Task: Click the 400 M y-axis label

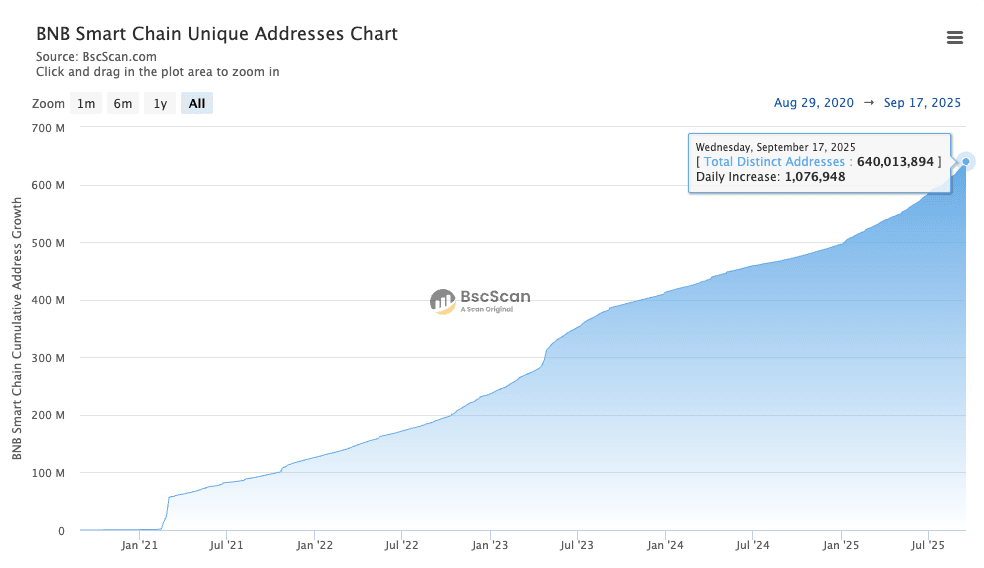Action: [x=48, y=300]
